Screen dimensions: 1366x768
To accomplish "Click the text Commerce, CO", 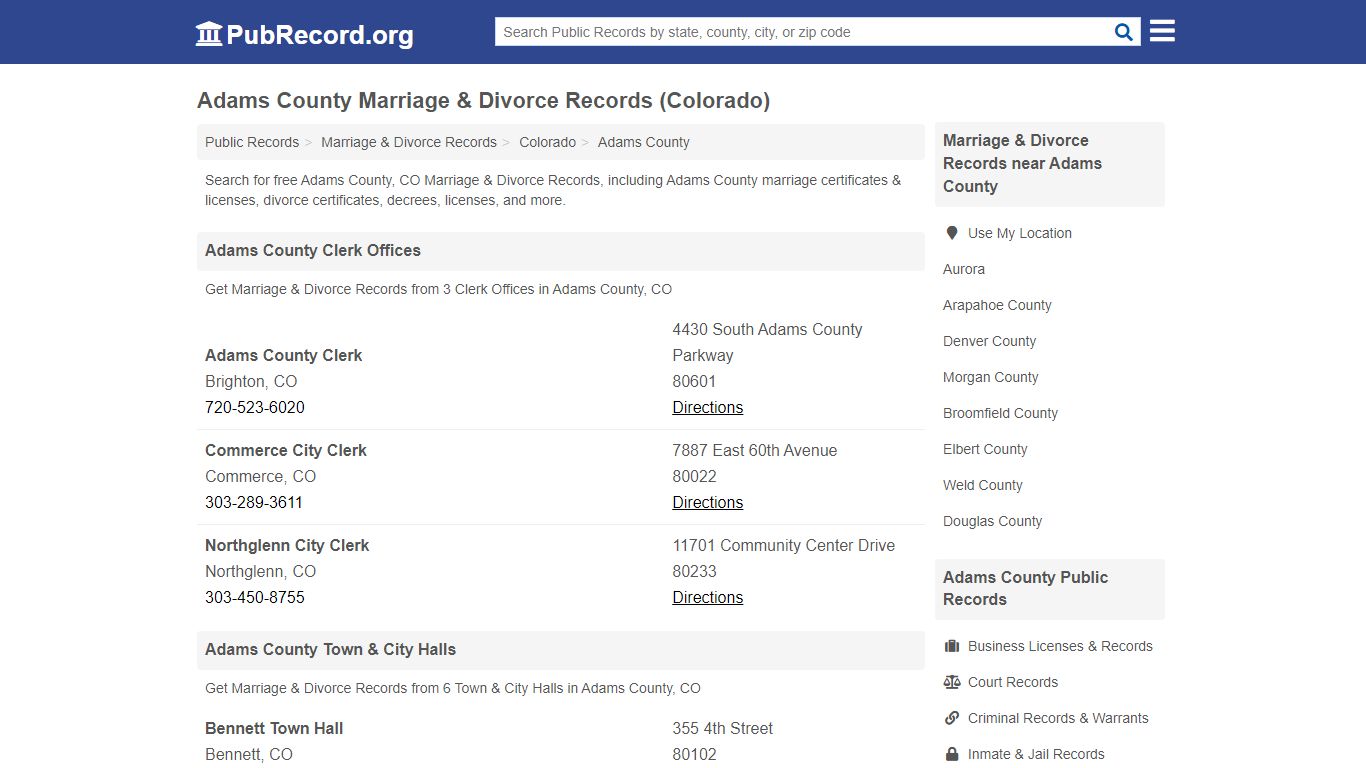I will tap(260, 476).
